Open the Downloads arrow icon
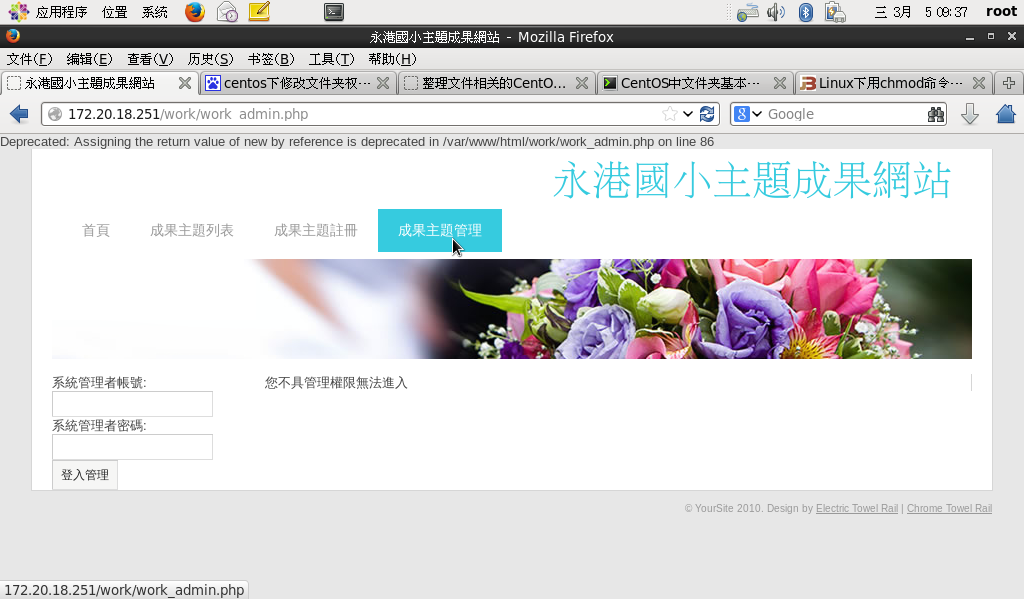The height and width of the screenshot is (600, 1024). tap(969, 114)
